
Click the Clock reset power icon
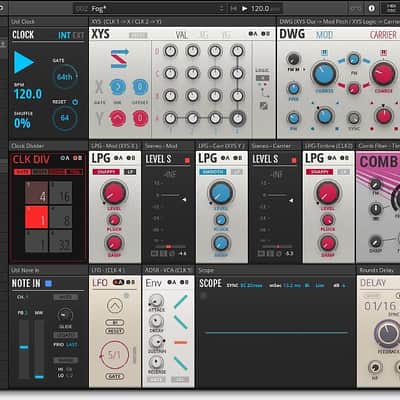(x=75, y=102)
